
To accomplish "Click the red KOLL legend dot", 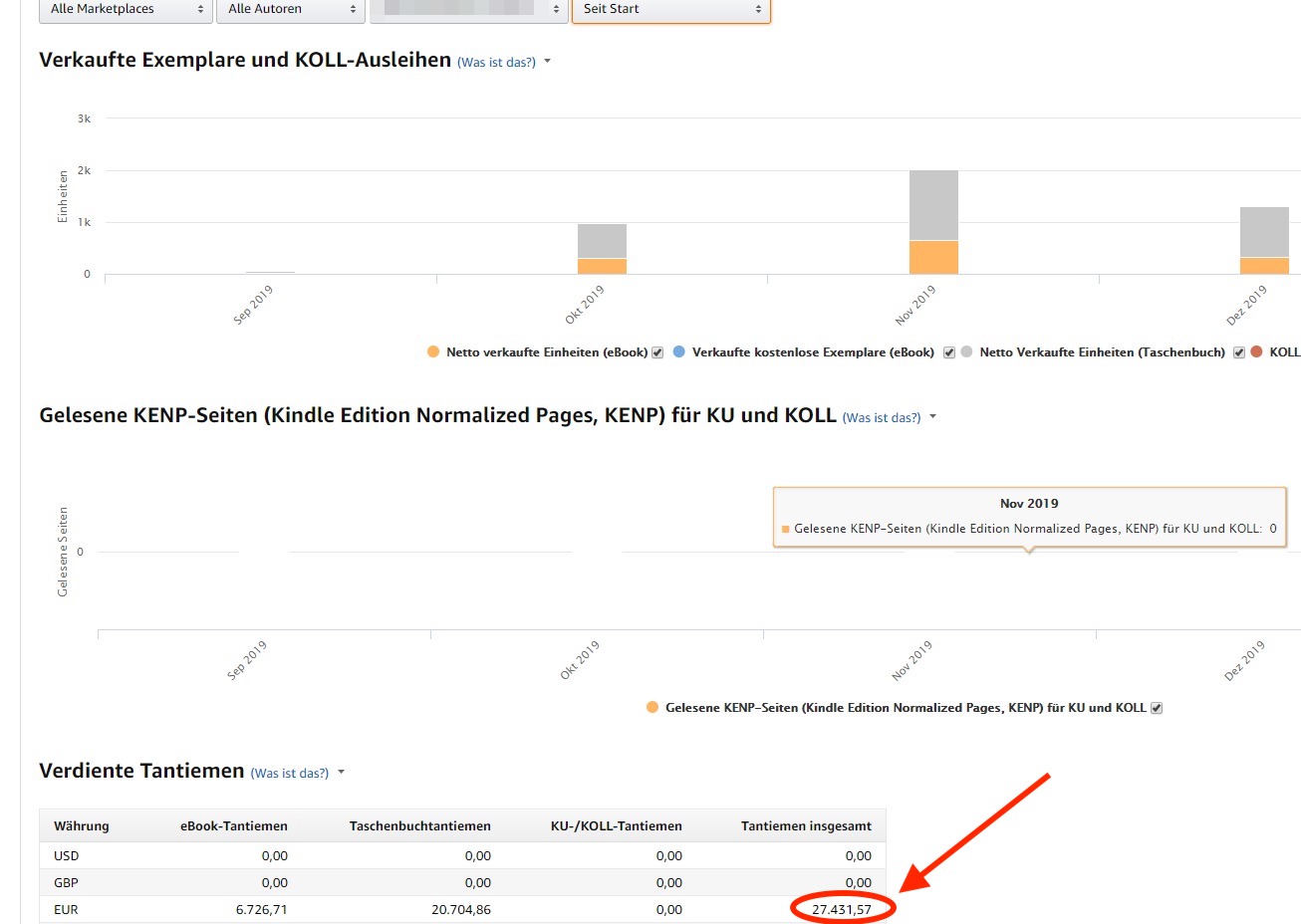I will point(1257,351).
